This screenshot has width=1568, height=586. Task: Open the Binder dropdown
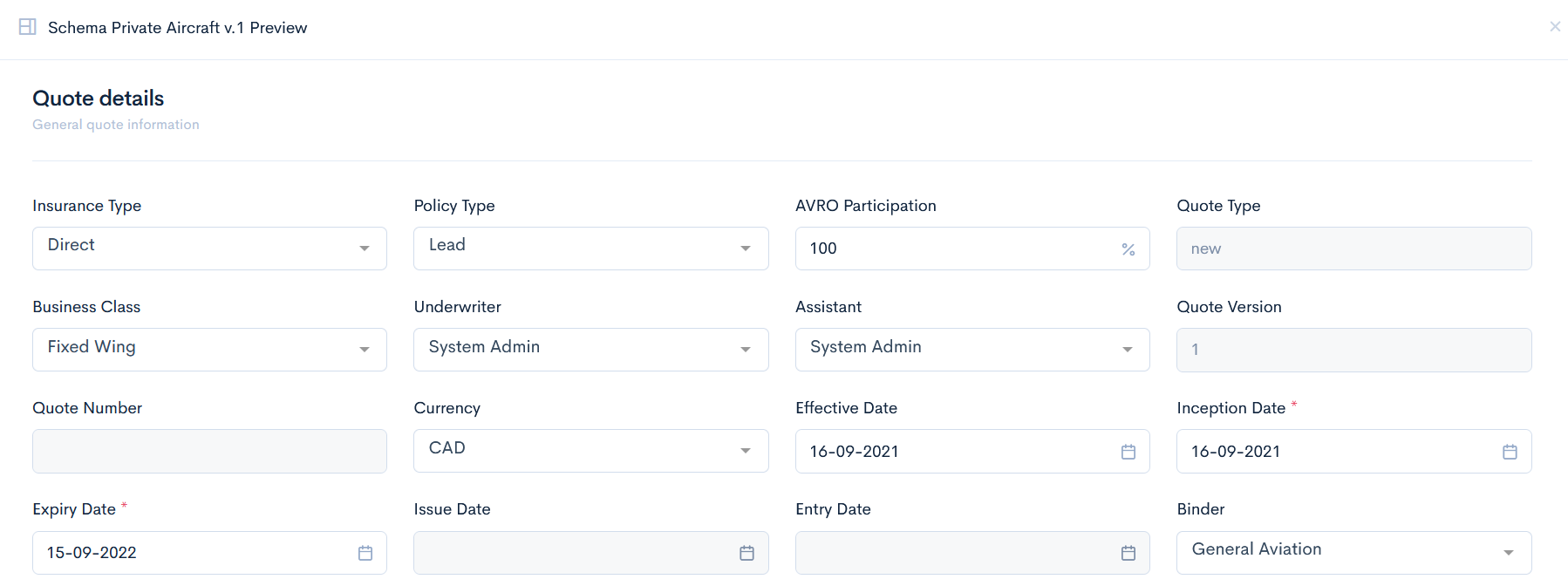(x=1353, y=552)
